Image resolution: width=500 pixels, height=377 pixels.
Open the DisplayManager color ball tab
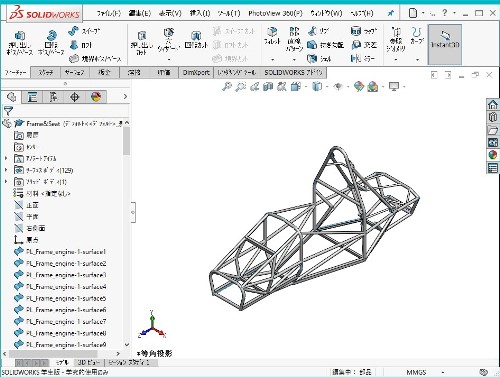(96, 97)
